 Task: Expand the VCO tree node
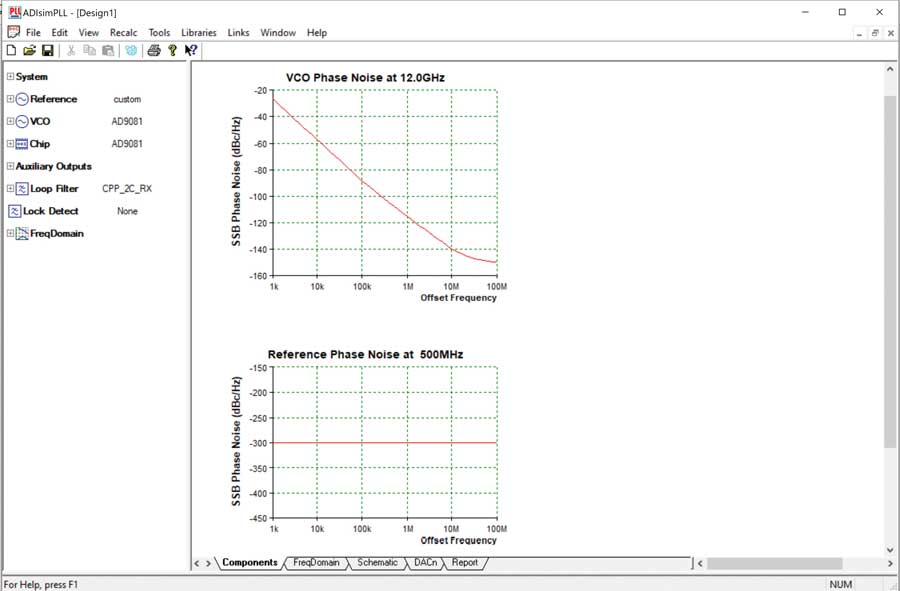pos(10,121)
